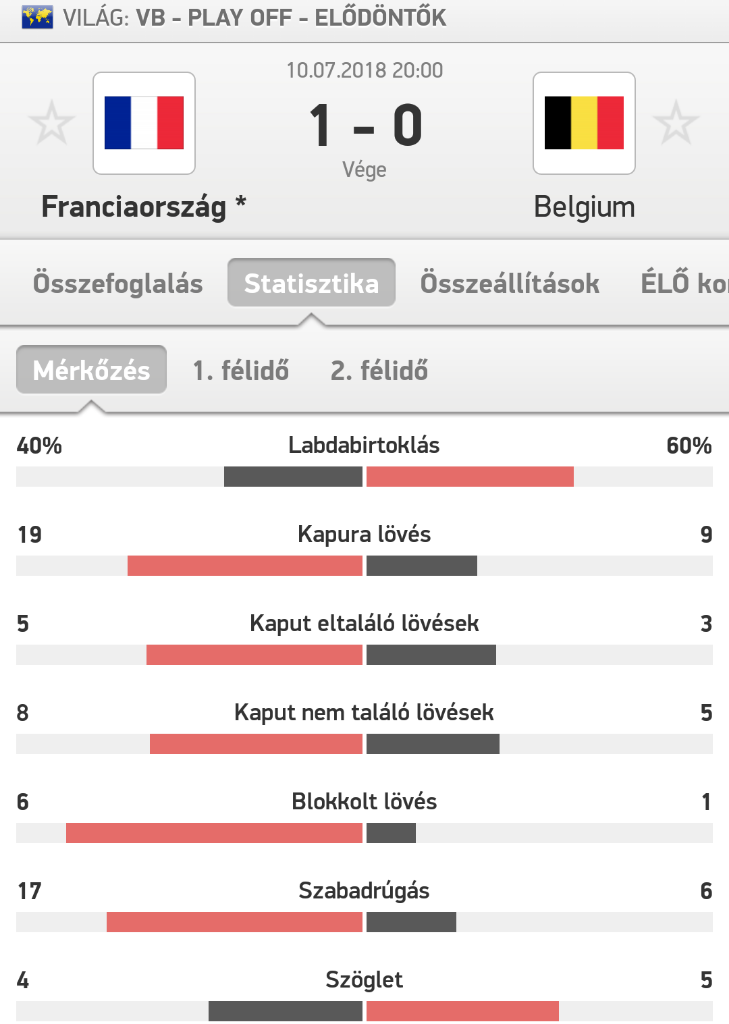This screenshot has height=1024, width=729.
Task: Click the Blokkolt lövés stat bar
Action: [364, 833]
